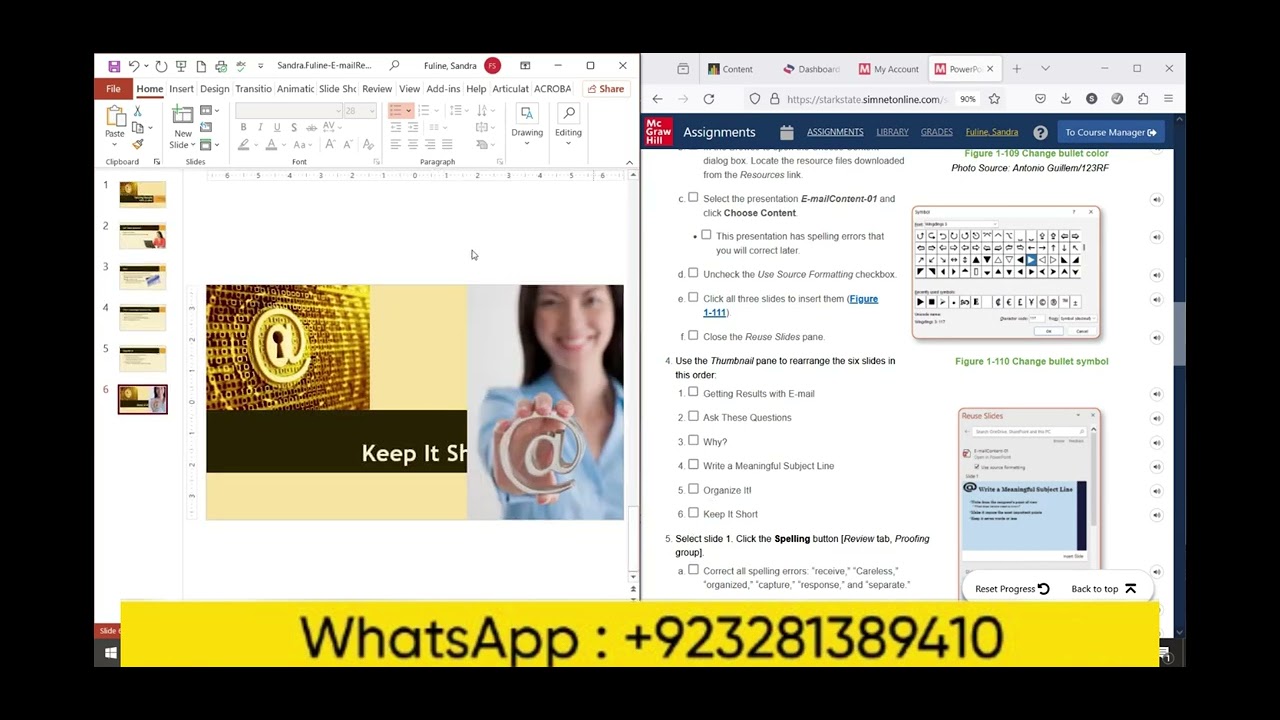Viewport: 1280px width, 720px height.
Task: Switch to the Review ribbon tab
Action: tap(377, 89)
